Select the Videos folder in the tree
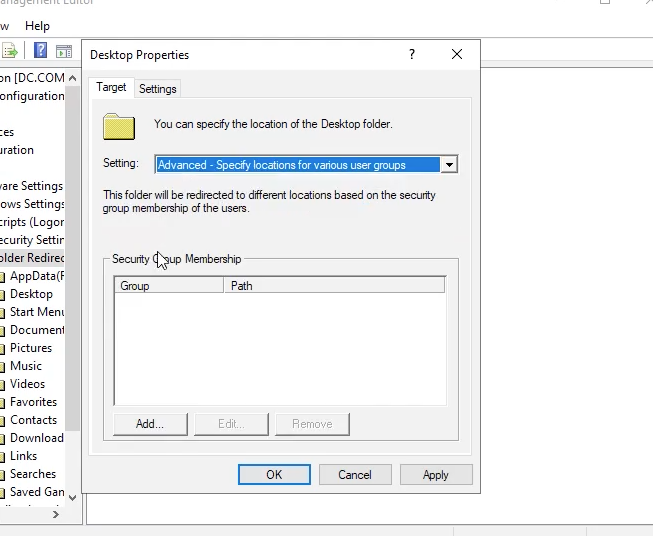 [28, 384]
